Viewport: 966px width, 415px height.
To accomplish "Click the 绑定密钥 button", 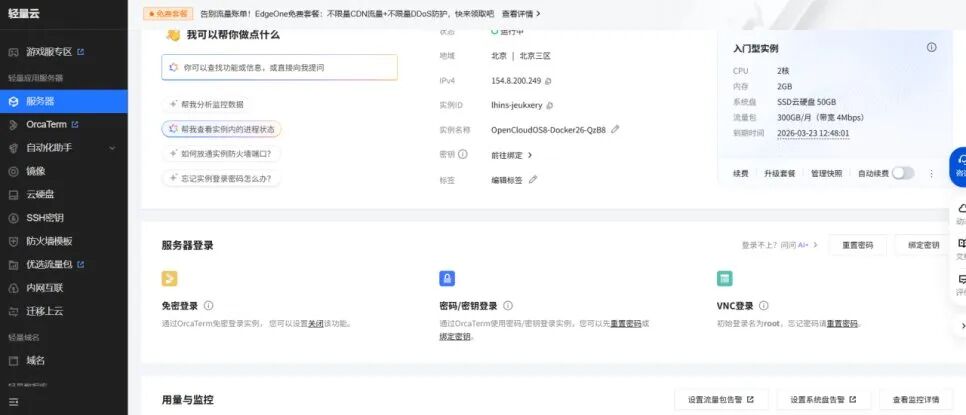I will [x=923, y=245].
